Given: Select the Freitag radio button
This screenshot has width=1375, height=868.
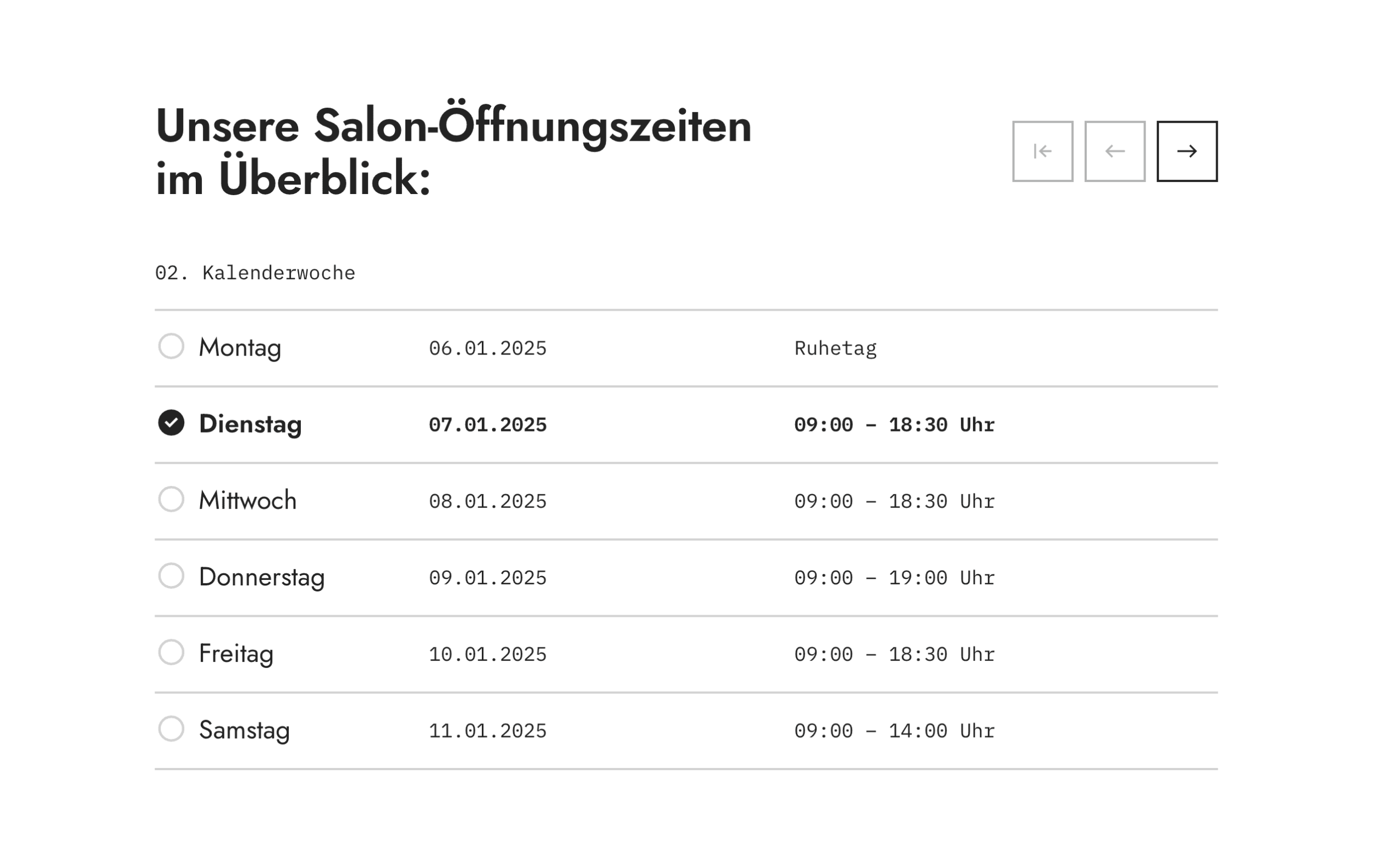Looking at the screenshot, I should [x=171, y=653].
